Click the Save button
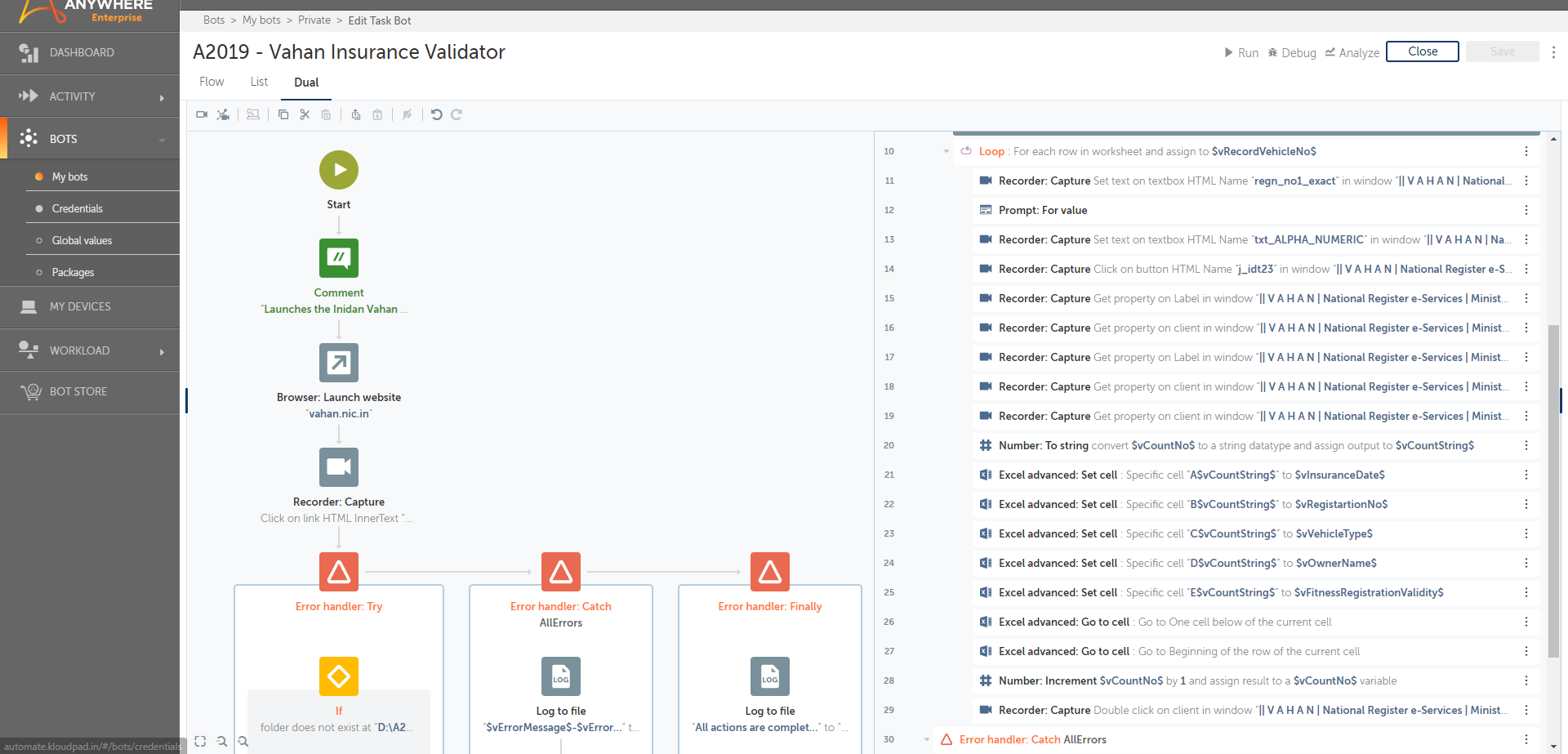Image resolution: width=1568 pixels, height=754 pixels. pyautogui.click(x=1503, y=51)
